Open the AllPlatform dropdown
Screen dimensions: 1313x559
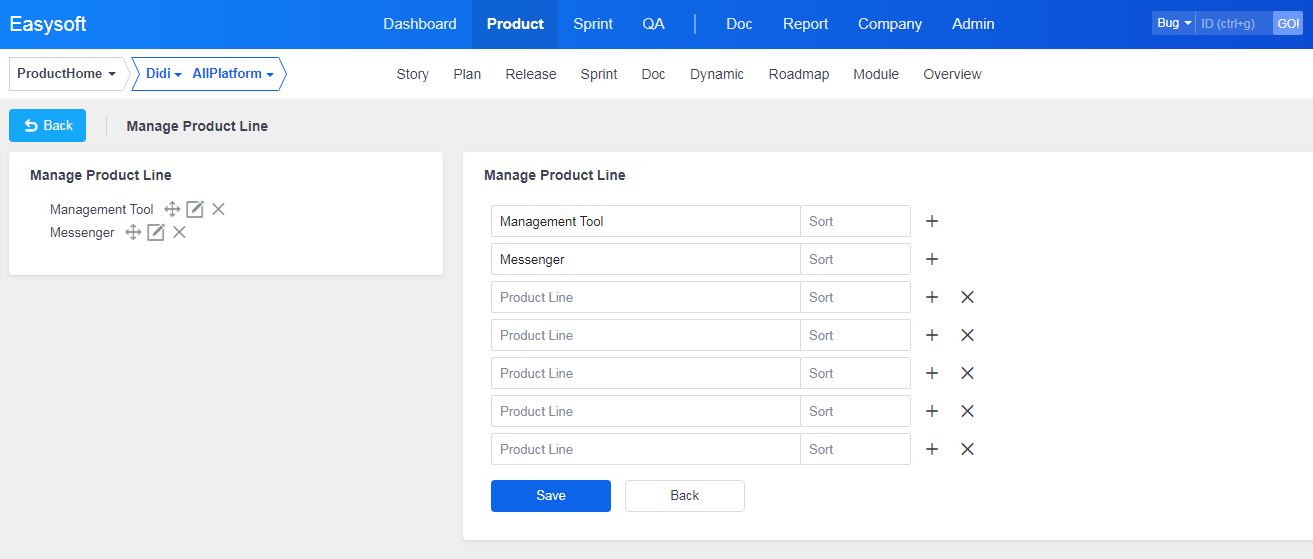click(x=233, y=74)
